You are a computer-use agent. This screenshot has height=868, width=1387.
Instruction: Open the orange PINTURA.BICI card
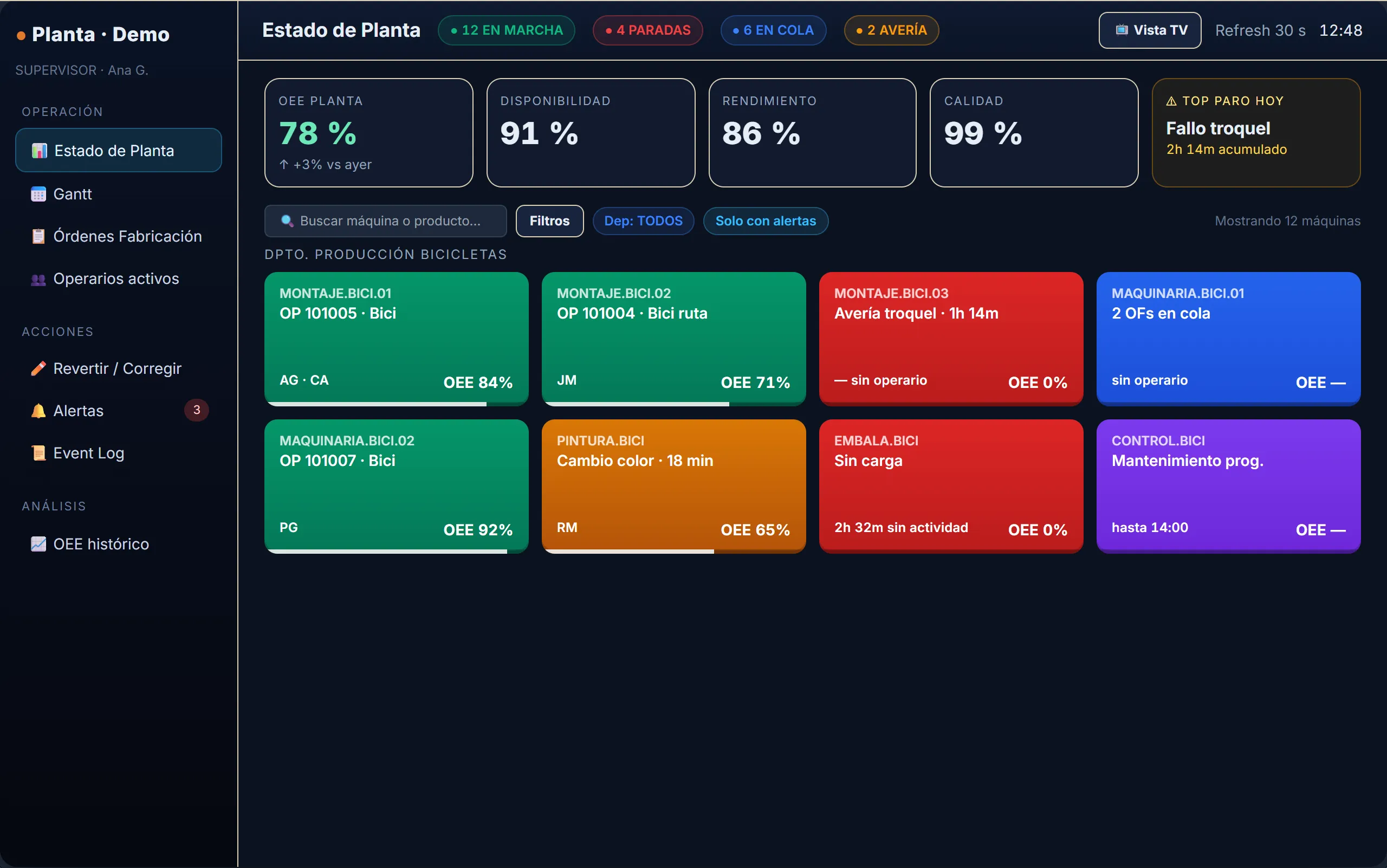(673, 487)
